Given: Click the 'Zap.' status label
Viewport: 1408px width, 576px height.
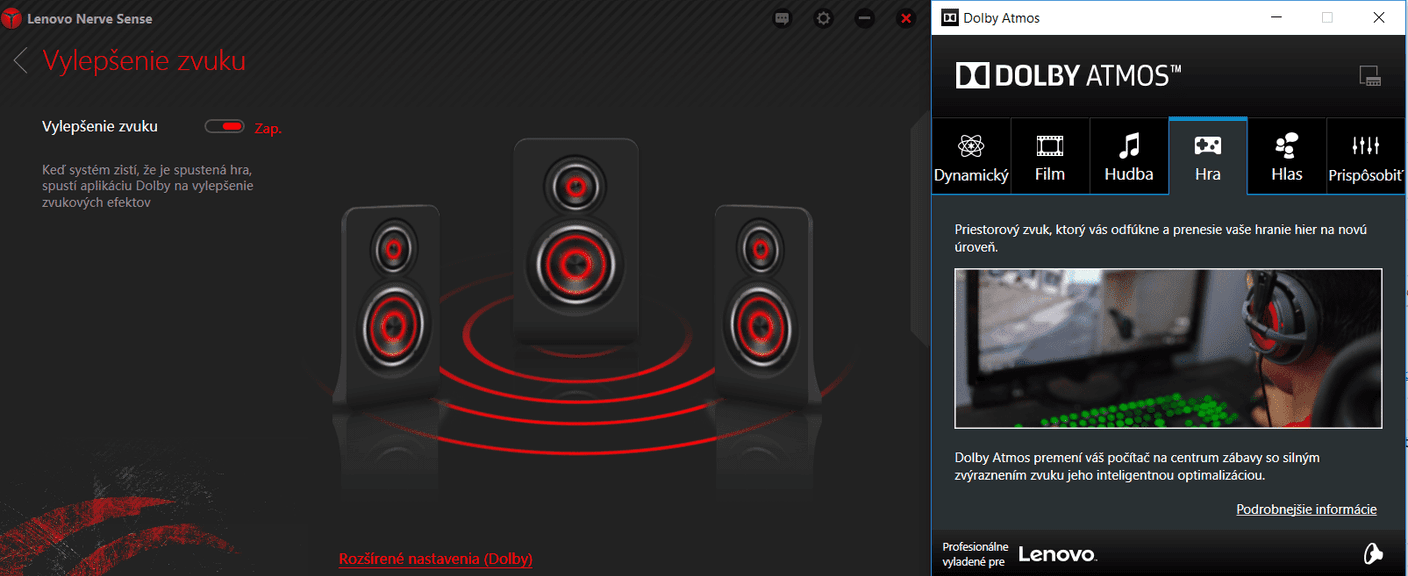Looking at the screenshot, I should click(x=268, y=128).
